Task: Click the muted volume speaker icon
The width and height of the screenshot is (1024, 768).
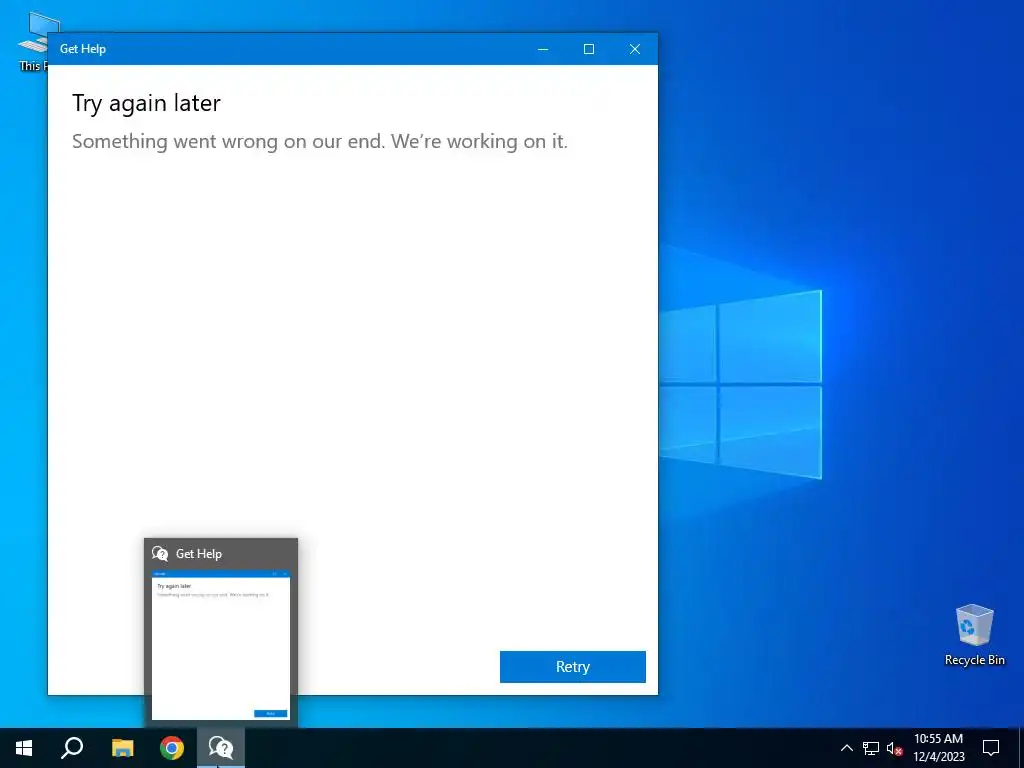Action: pyautogui.click(x=895, y=748)
